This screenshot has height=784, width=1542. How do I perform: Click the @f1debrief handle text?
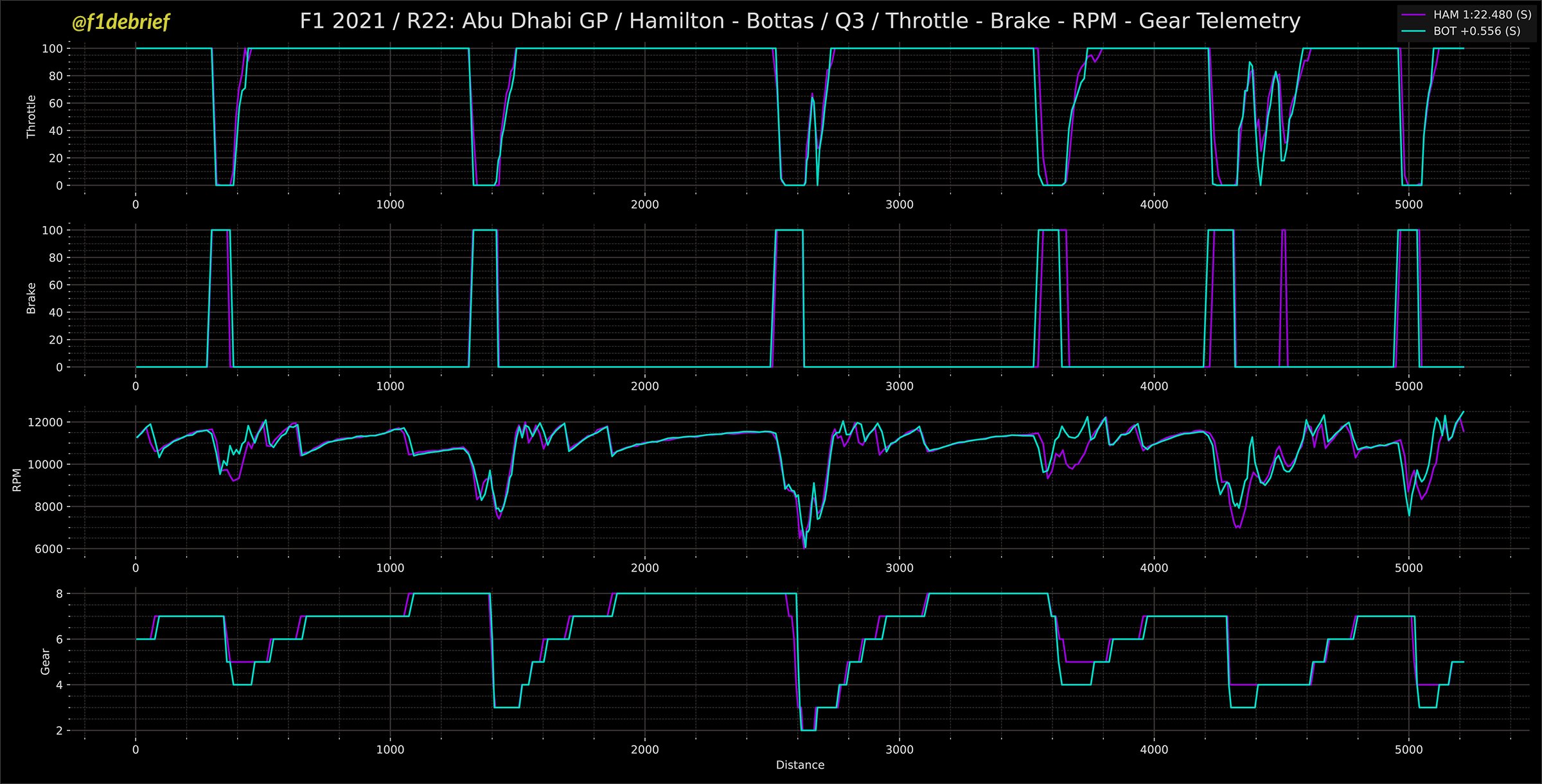click(x=120, y=22)
